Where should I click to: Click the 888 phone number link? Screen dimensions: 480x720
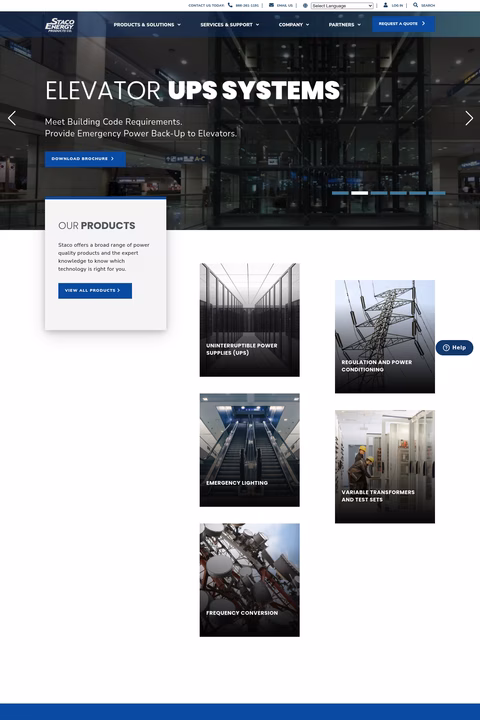(247, 6)
